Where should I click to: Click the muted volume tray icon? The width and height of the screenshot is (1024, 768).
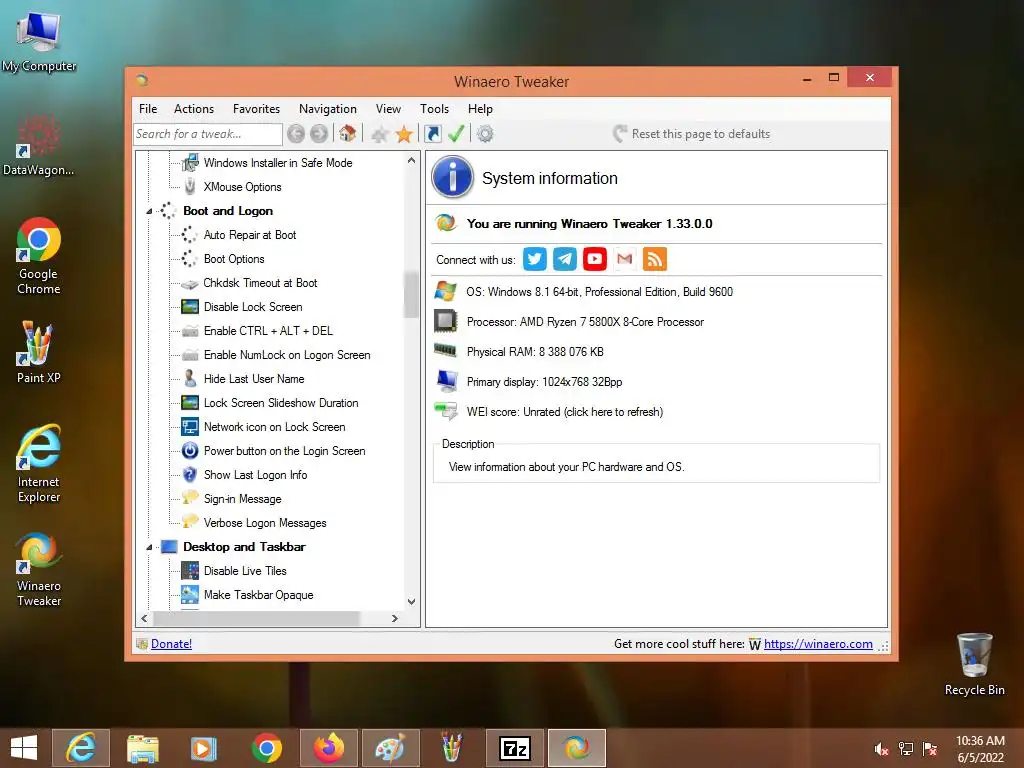click(x=881, y=749)
